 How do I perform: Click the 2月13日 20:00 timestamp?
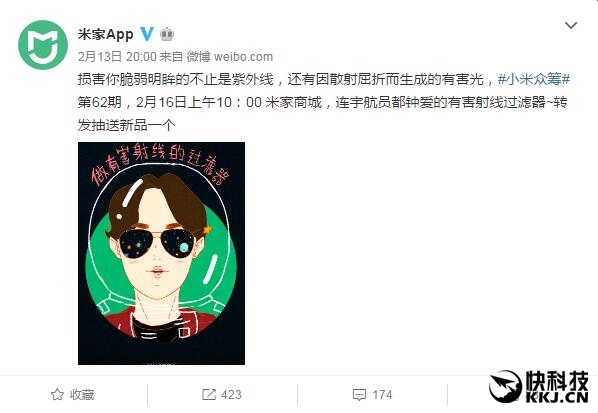117,57
